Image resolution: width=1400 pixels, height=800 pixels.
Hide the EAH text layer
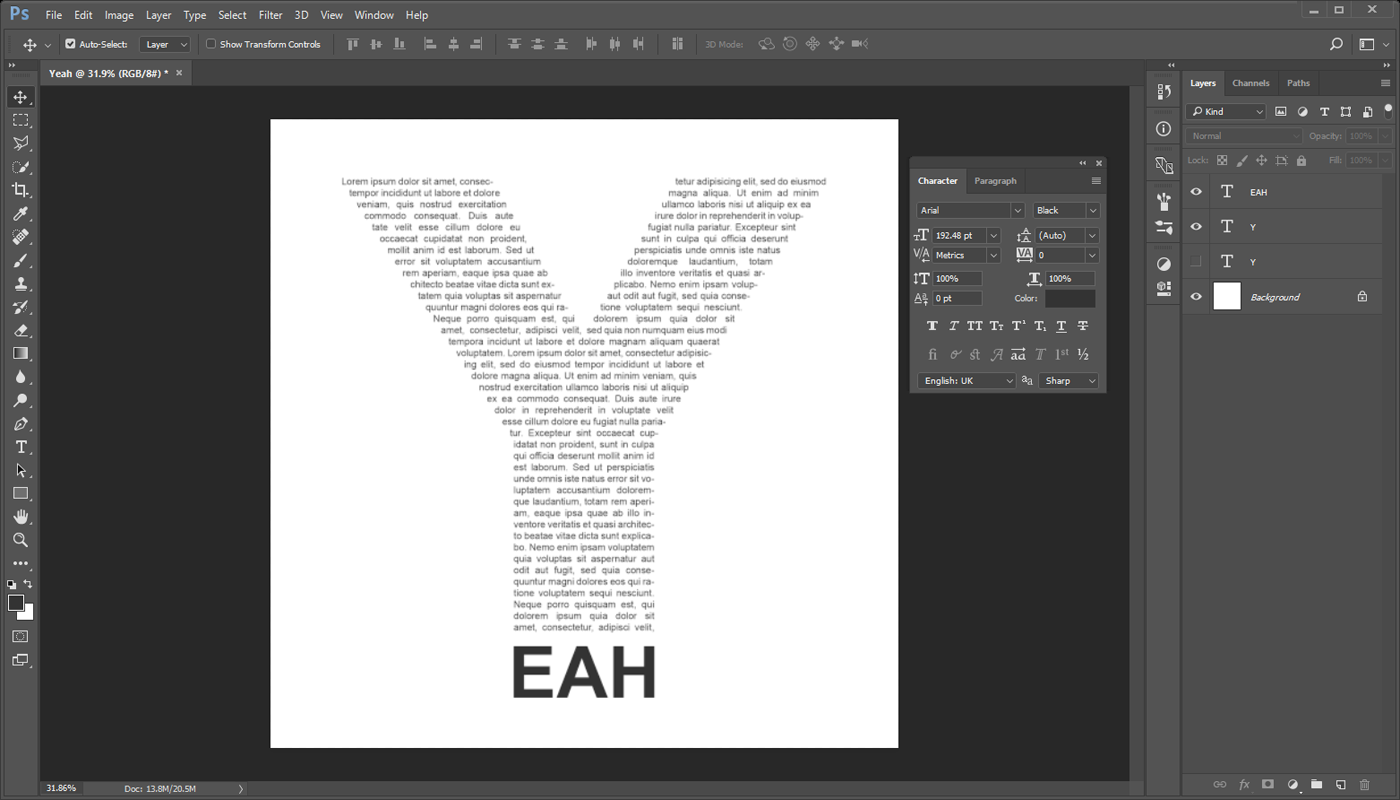1195,191
